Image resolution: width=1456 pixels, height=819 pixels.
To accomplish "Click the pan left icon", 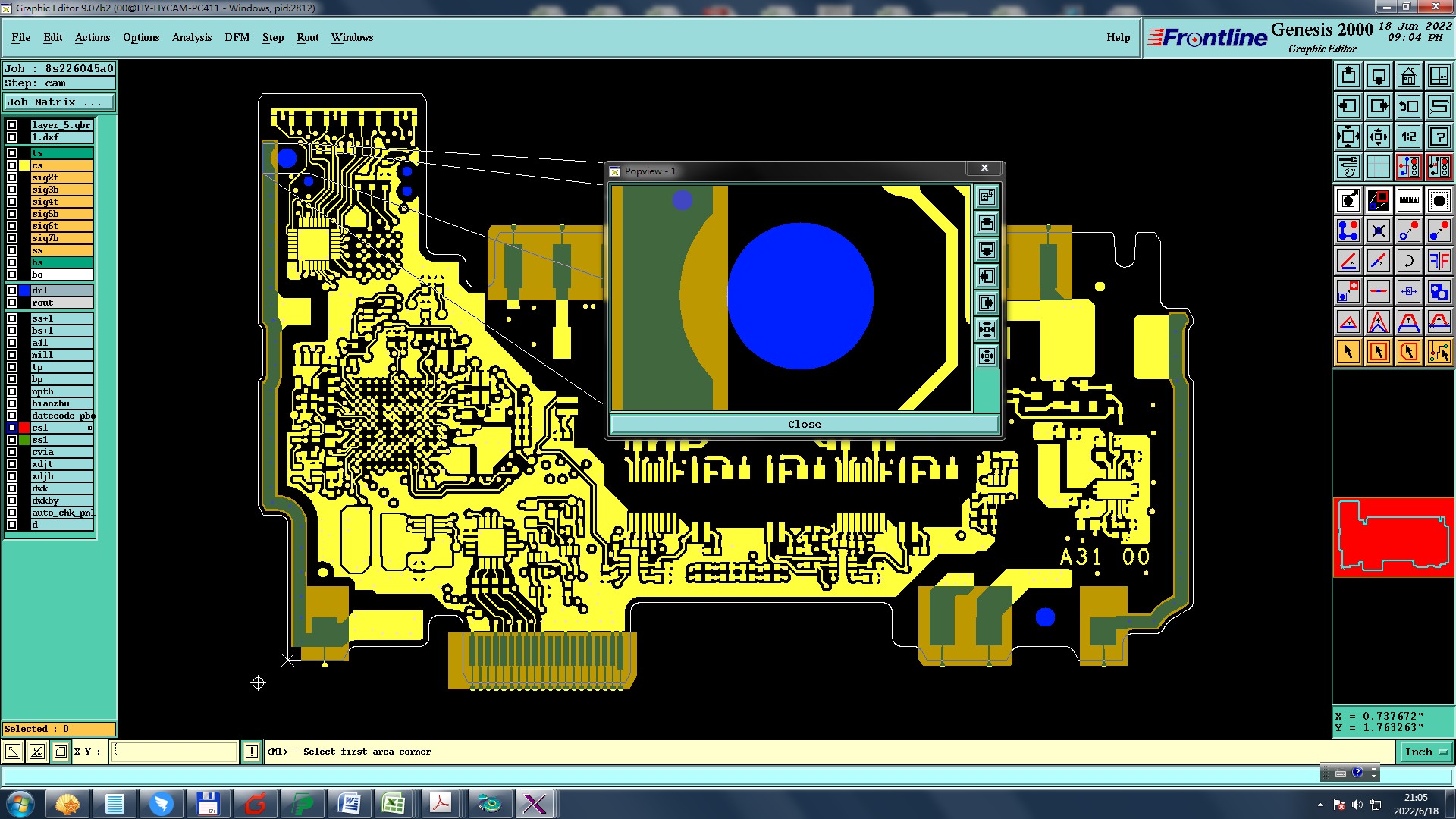I will tap(1348, 106).
